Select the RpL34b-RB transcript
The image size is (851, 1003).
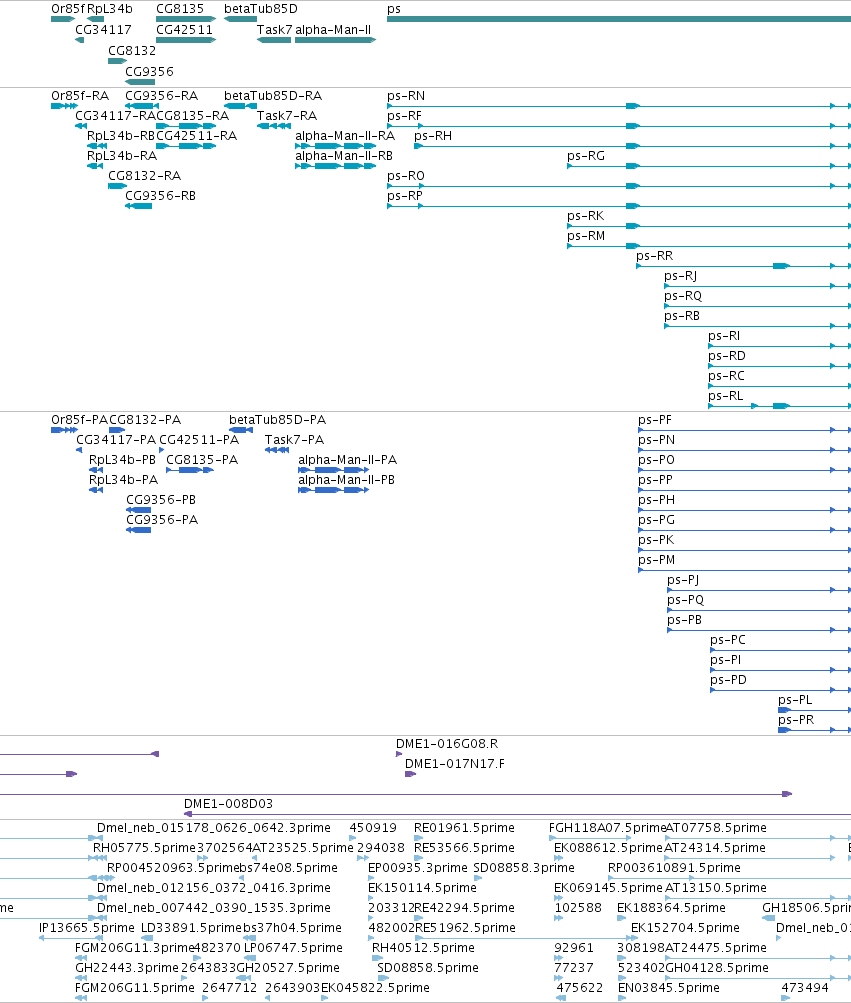coord(121,136)
